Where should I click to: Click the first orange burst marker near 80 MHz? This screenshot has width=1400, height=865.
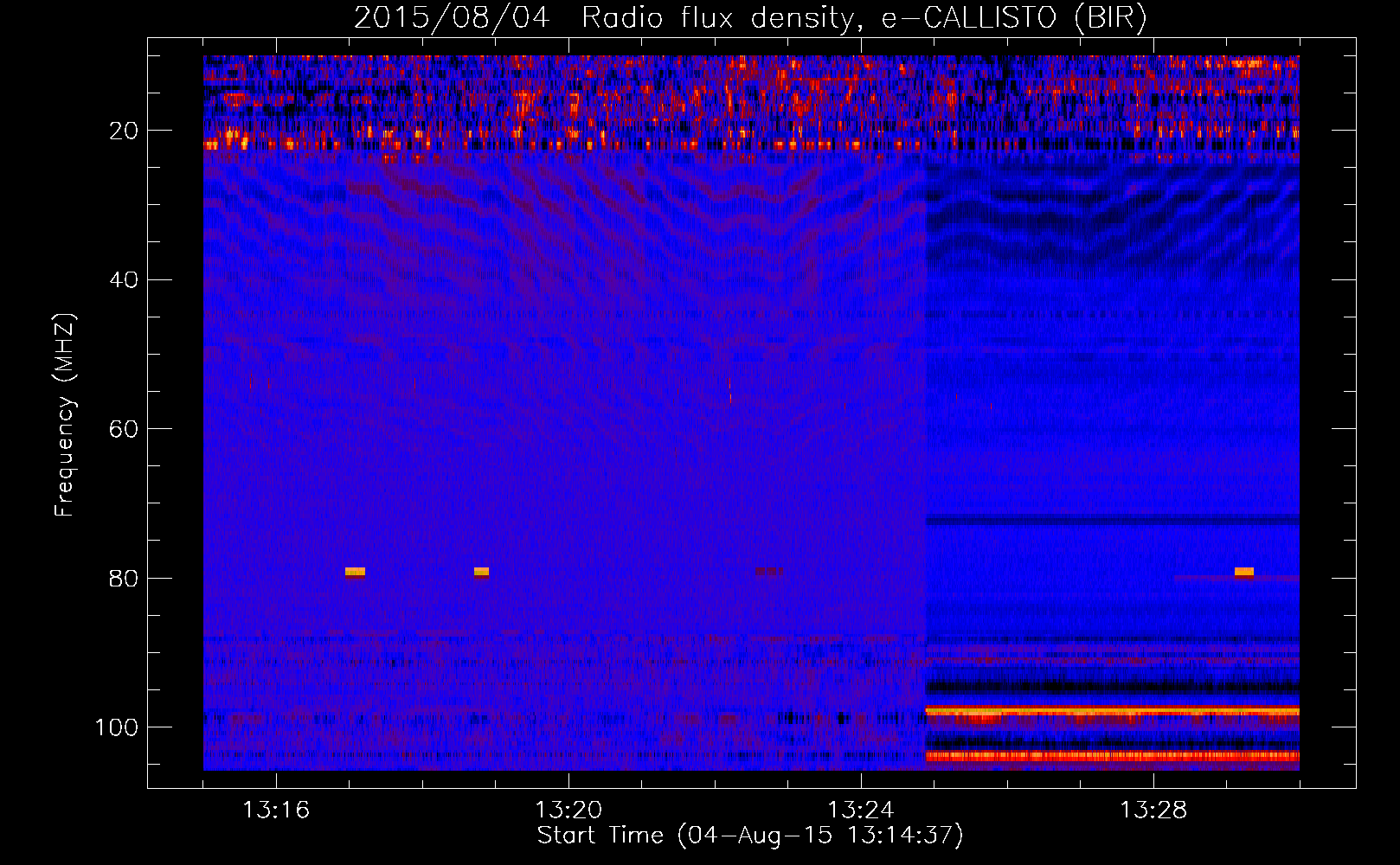tap(355, 572)
